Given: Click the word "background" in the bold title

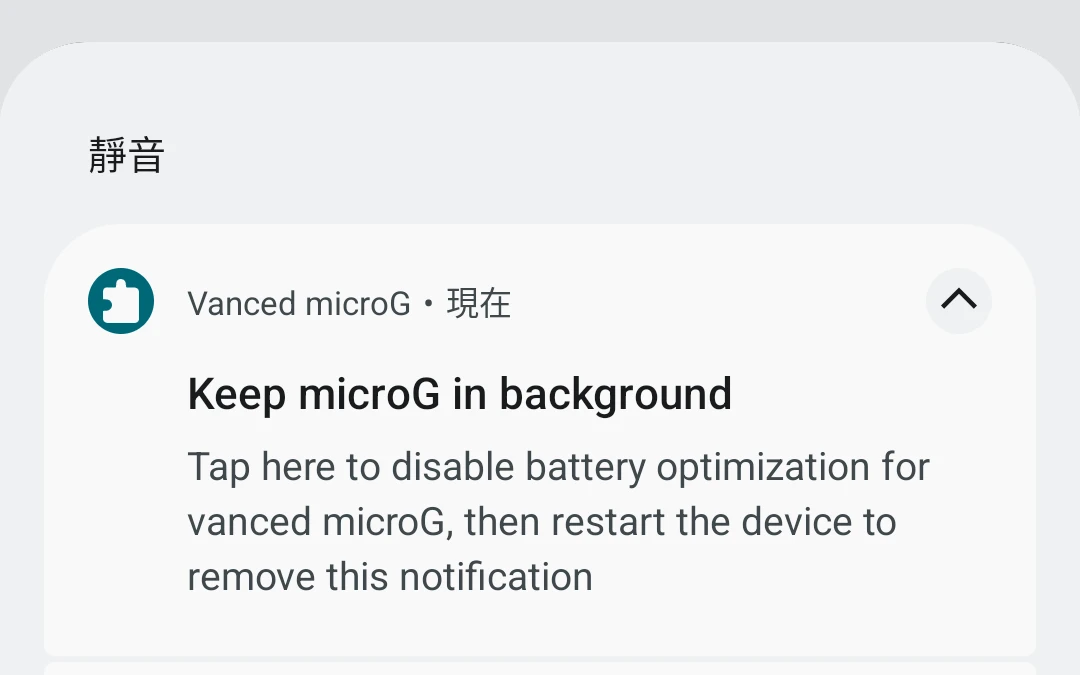Looking at the screenshot, I should 615,395.
